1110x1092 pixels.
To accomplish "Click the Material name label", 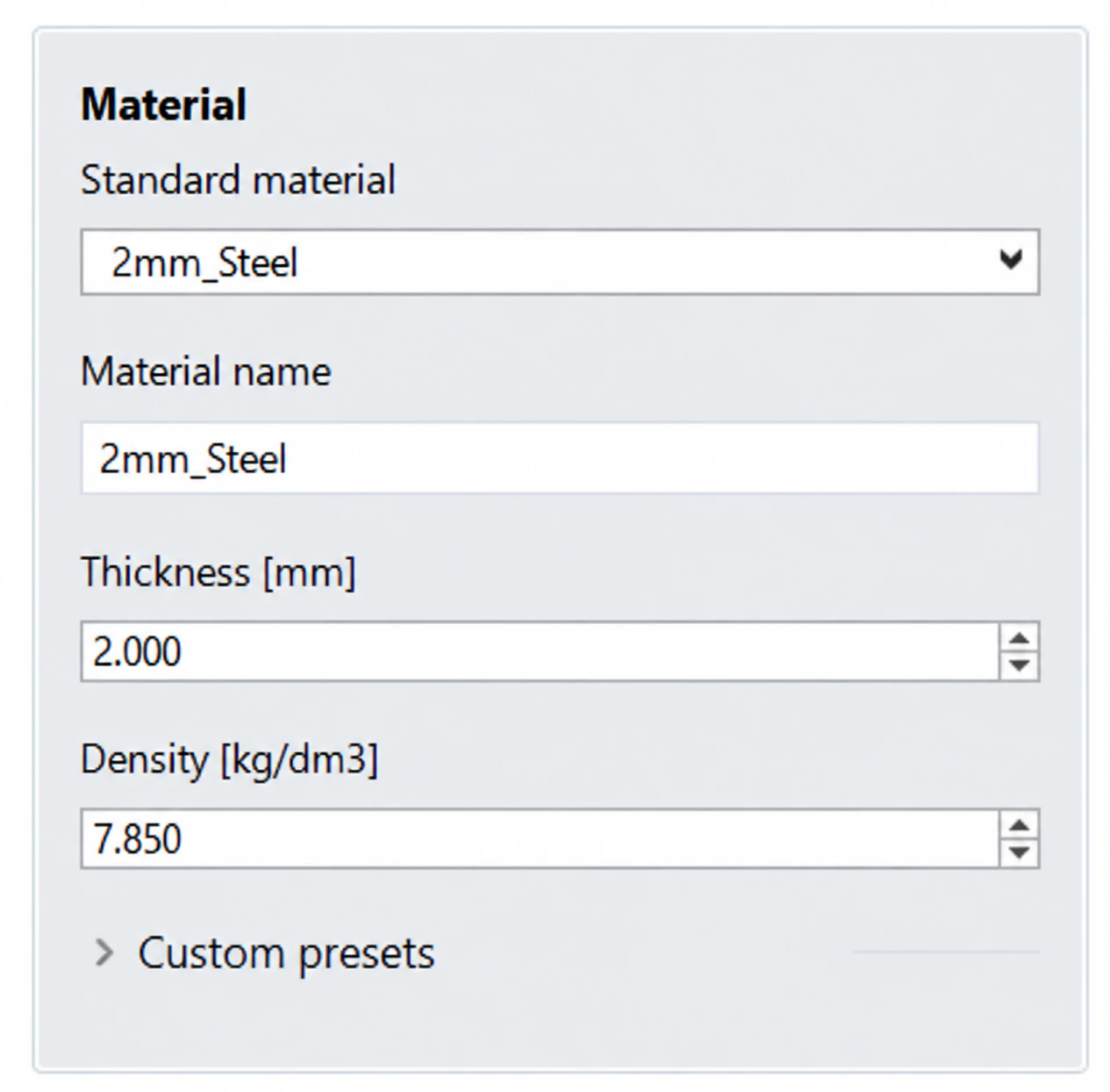I will (206, 372).
